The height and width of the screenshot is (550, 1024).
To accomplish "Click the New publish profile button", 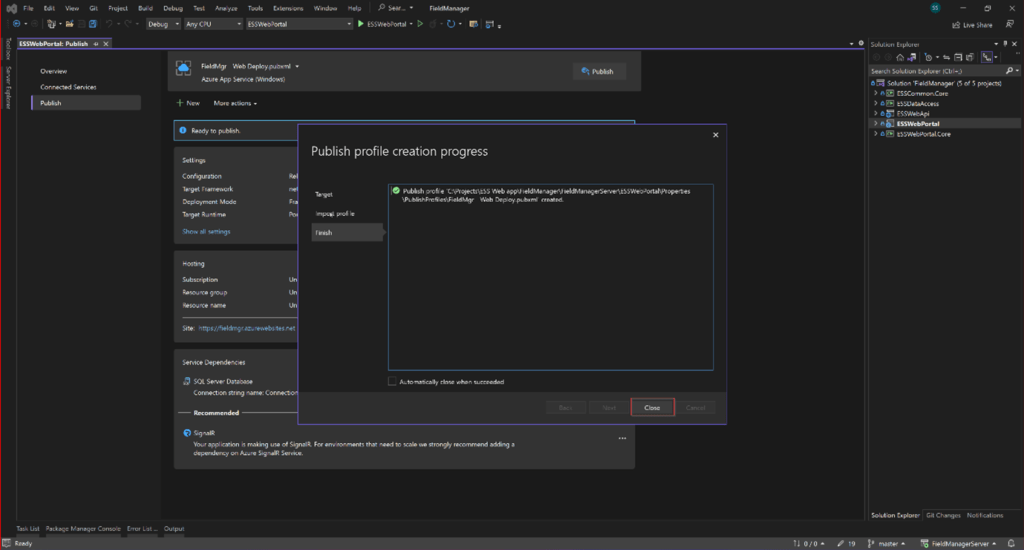I will click(188, 103).
